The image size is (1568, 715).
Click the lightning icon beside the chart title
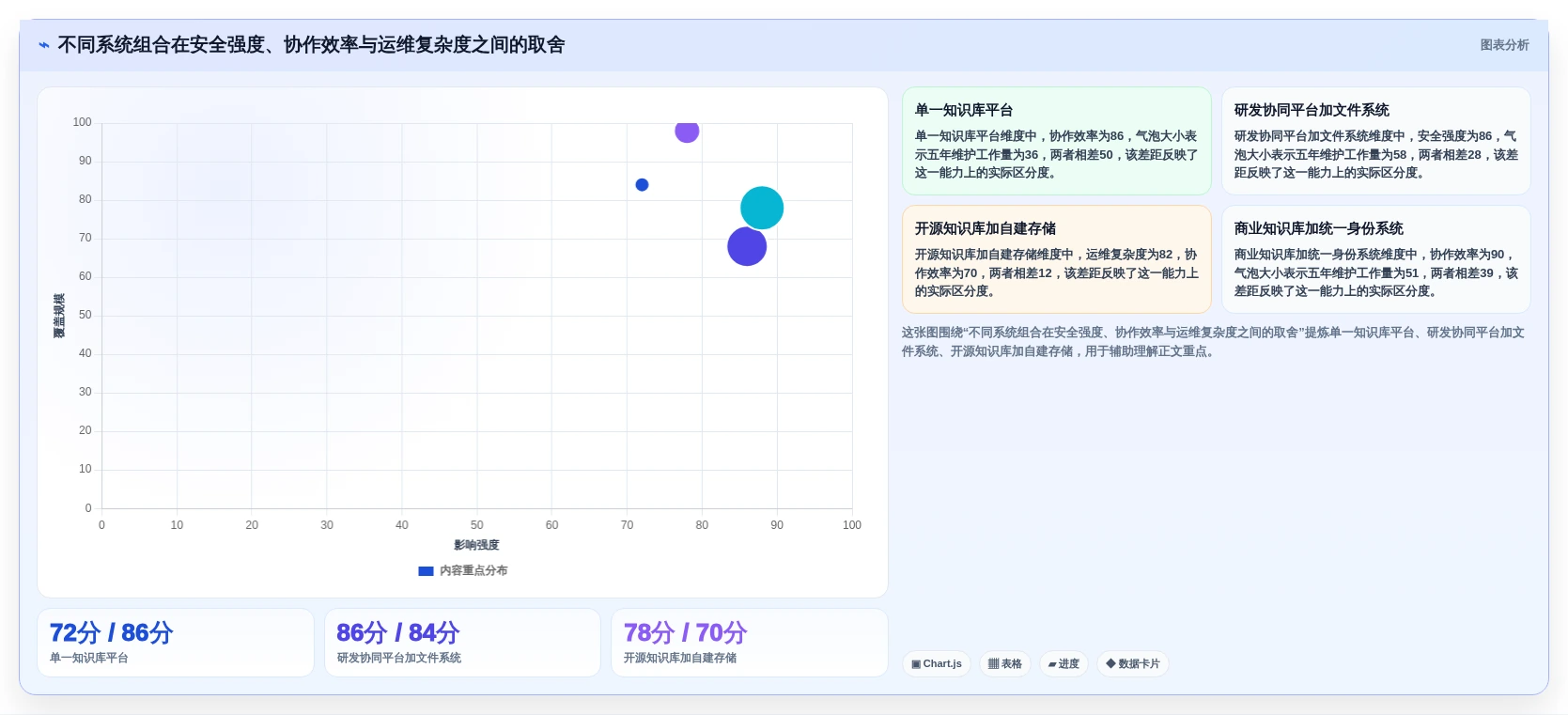pyautogui.click(x=44, y=45)
